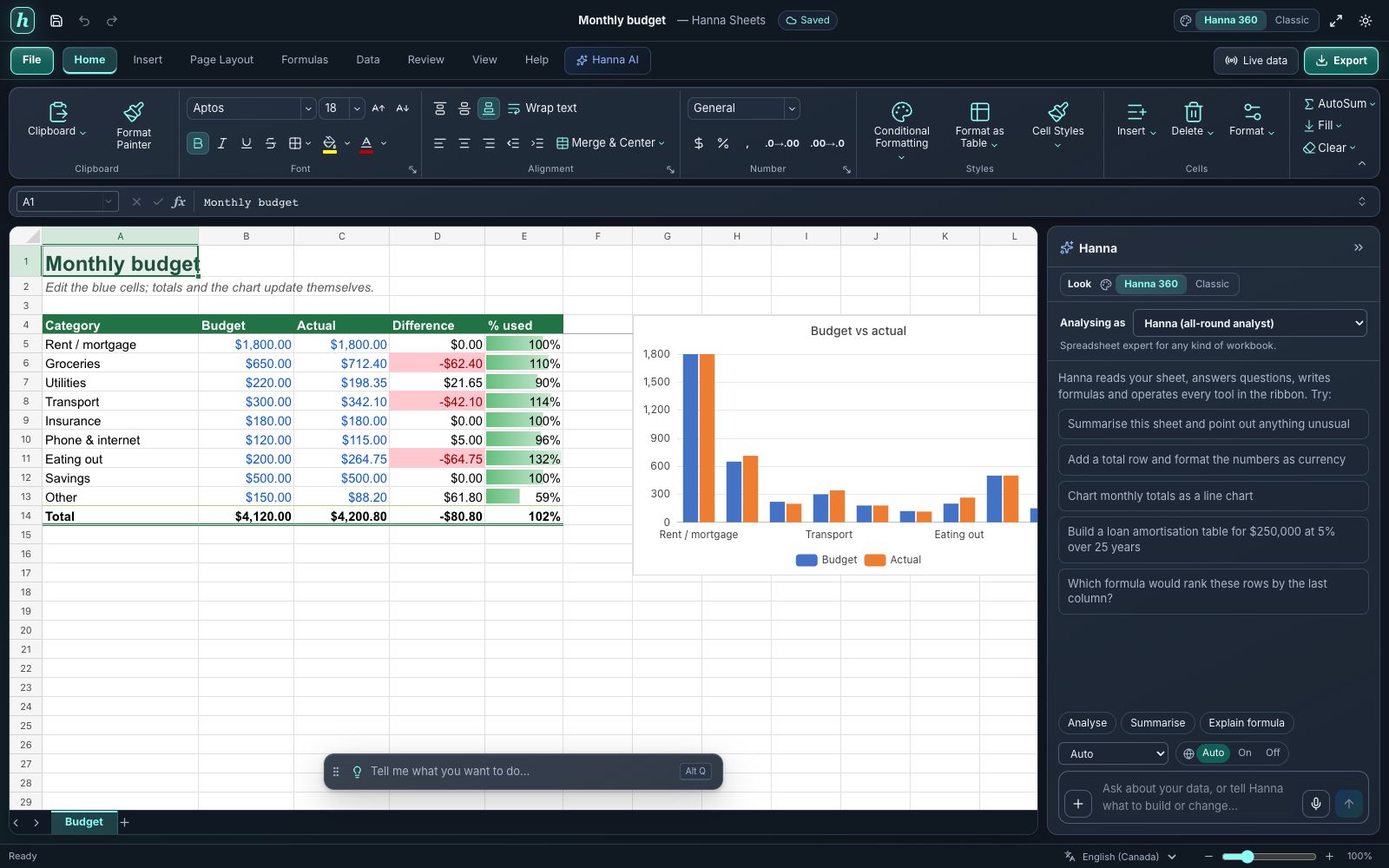The image size is (1389, 868).
Task: Expand the General number format dropdown
Action: 792,108
